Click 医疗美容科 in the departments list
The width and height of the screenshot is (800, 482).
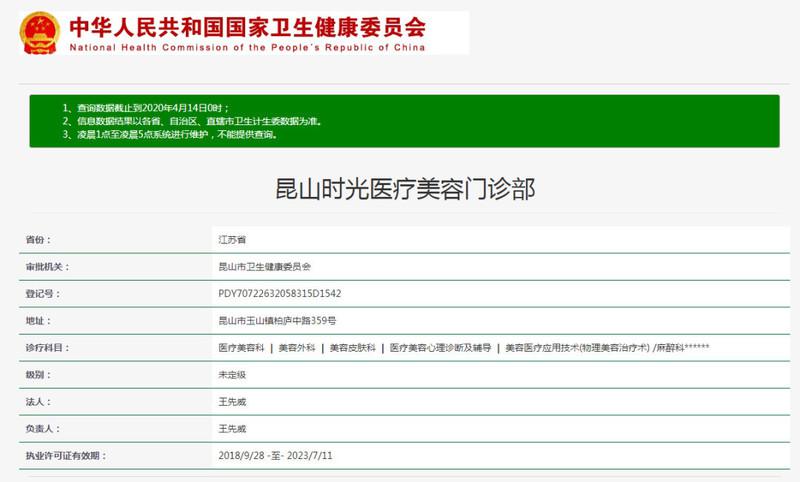tap(241, 348)
